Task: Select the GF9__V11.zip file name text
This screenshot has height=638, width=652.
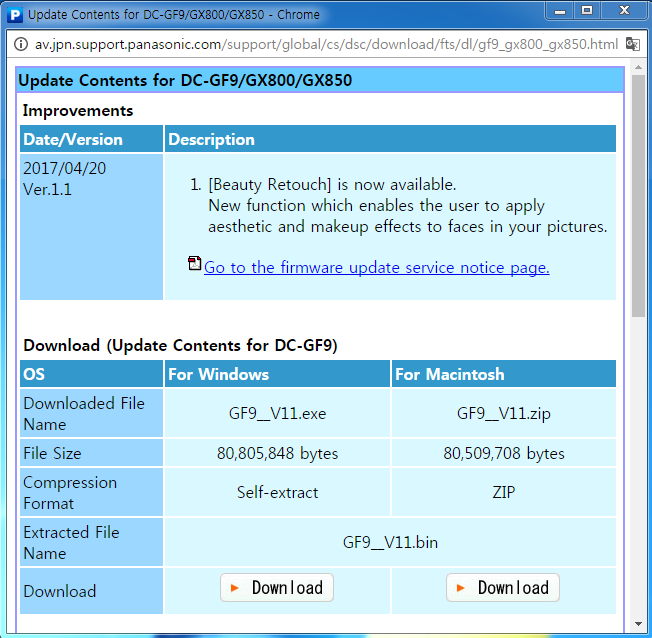Action: pos(504,413)
